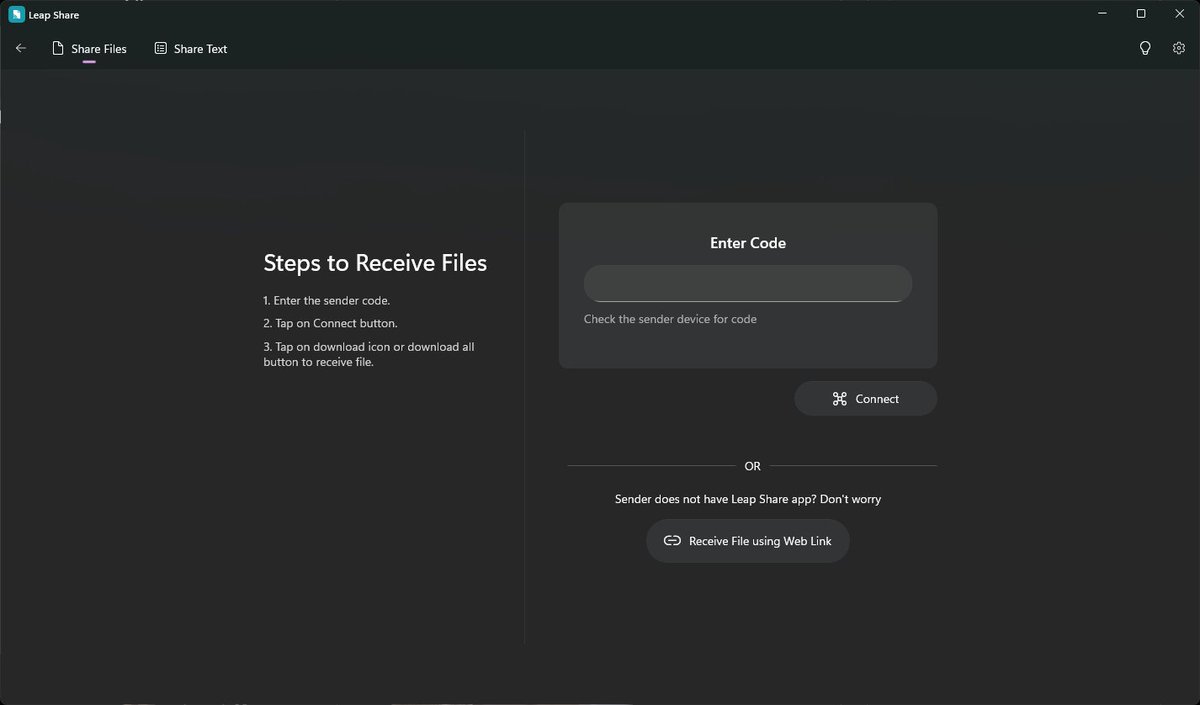Click the 'Enter Code' heading
The image size is (1200, 705).
pos(748,243)
